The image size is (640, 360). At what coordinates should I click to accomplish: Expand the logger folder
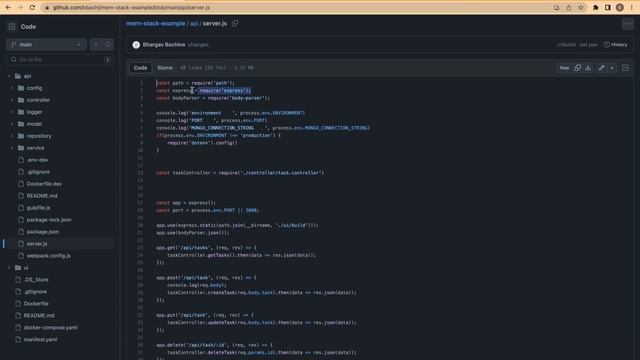(x=12, y=112)
